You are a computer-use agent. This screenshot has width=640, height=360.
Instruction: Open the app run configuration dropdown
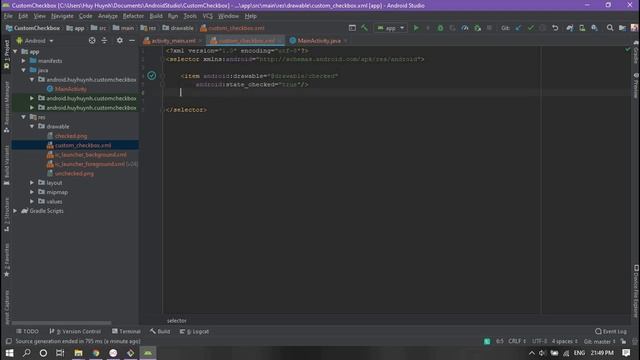tap(391, 28)
